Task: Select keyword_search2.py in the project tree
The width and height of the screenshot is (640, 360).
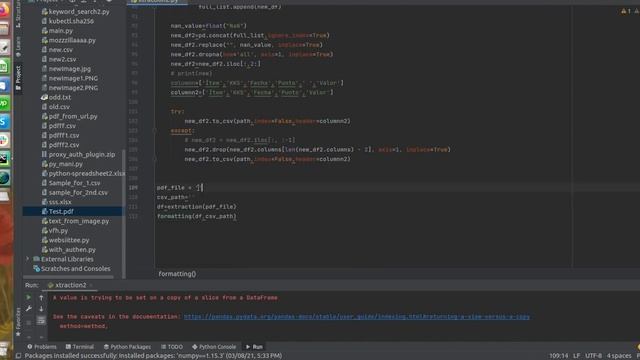Action: [x=76, y=12]
